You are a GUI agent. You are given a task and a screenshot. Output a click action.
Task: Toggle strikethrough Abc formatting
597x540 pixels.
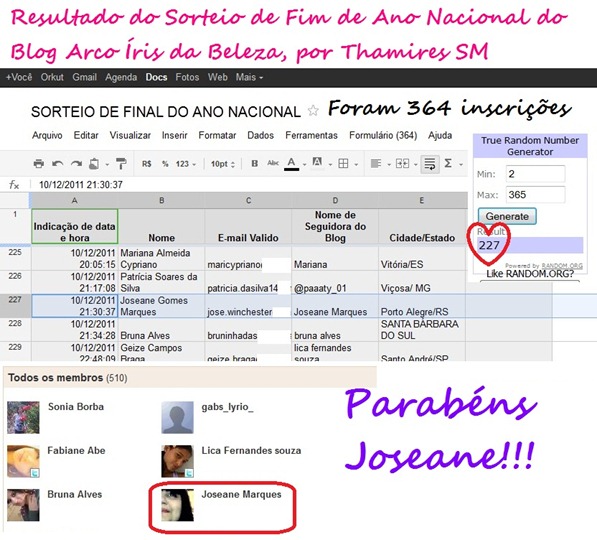[x=273, y=163]
